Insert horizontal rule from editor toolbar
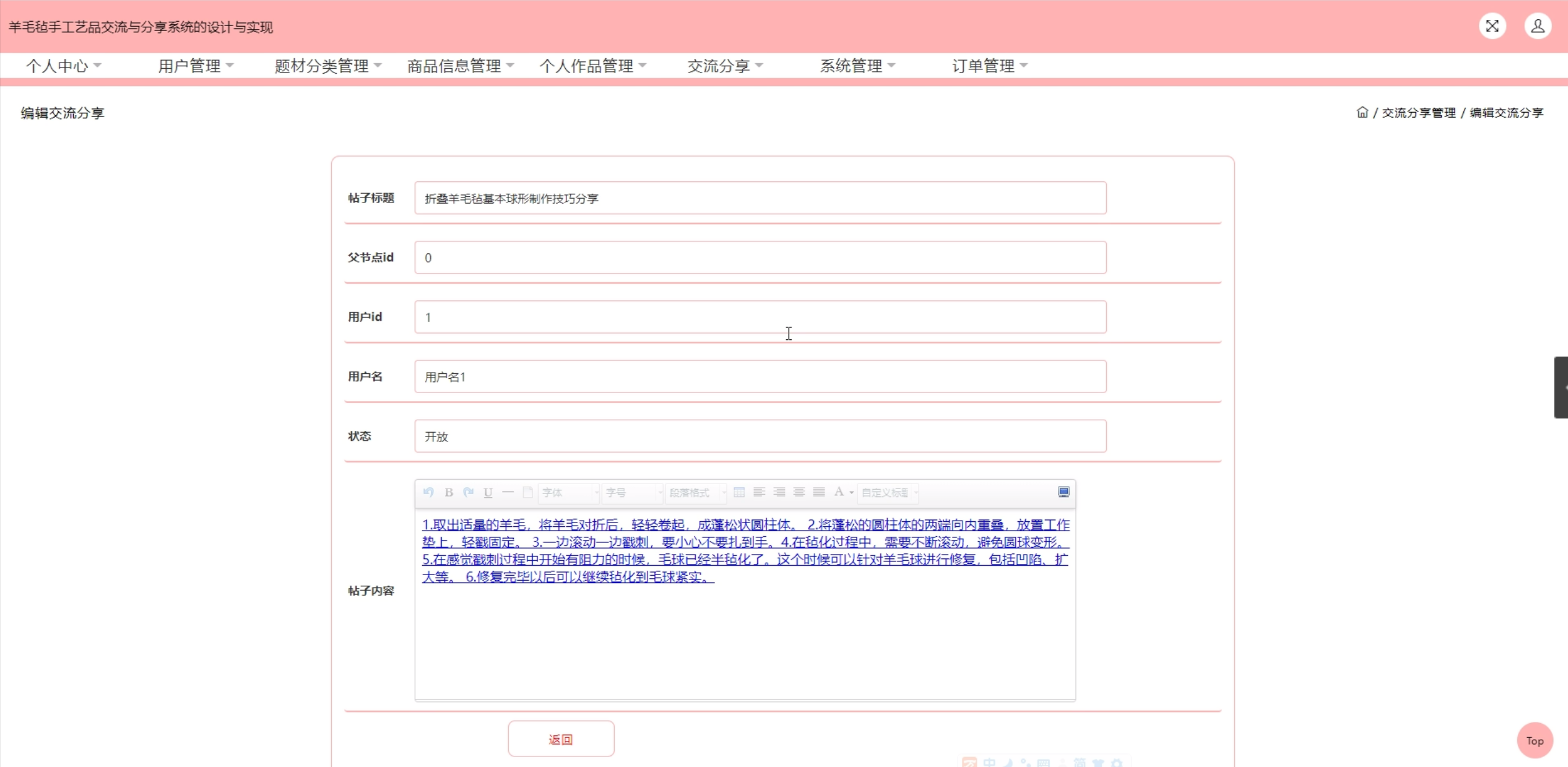This screenshot has width=1568, height=767. pyautogui.click(x=508, y=492)
